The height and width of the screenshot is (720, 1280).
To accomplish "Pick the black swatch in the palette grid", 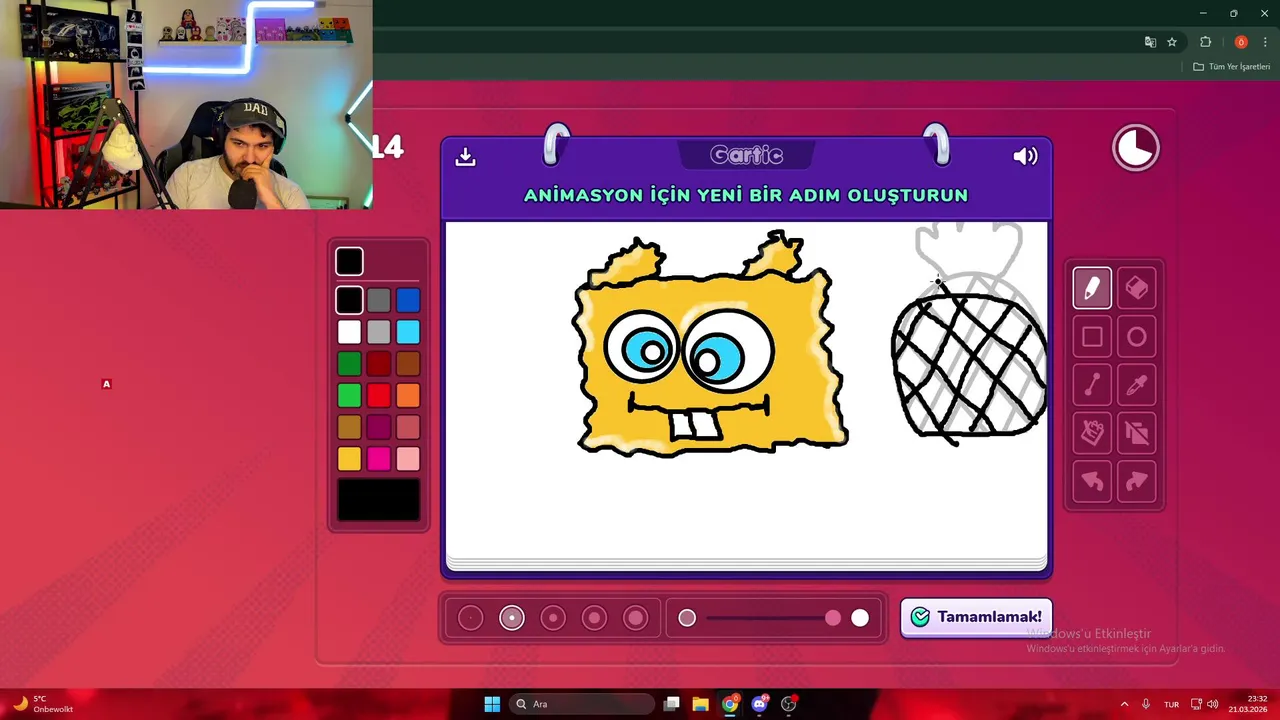I will (x=349, y=300).
